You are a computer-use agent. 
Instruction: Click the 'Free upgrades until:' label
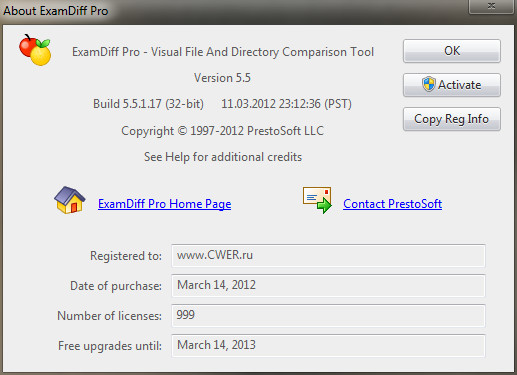(x=110, y=346)
